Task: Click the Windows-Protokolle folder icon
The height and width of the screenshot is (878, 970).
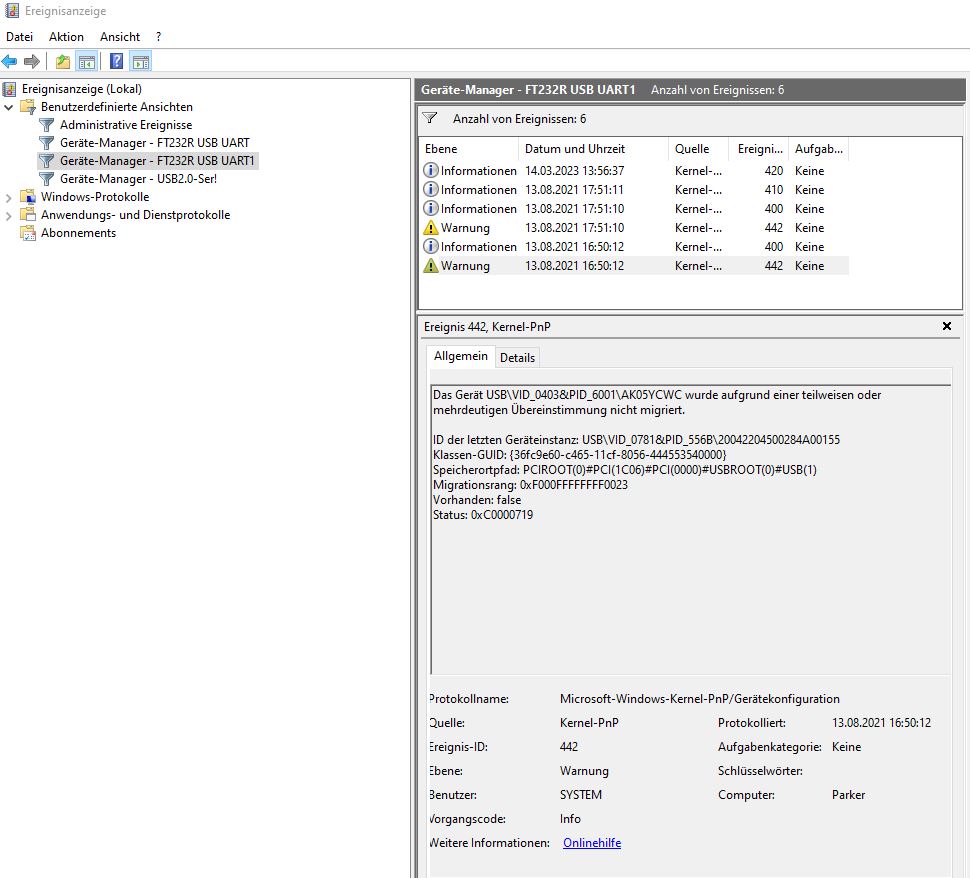Action: point(28,197)
